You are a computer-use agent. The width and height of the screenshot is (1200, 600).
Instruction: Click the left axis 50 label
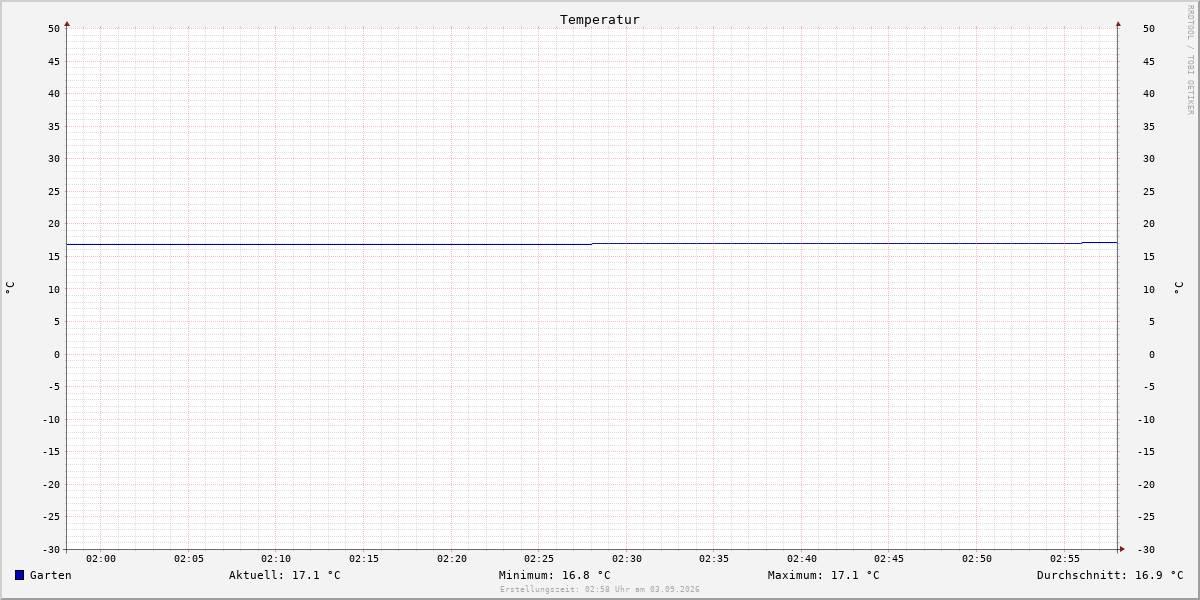[x=54, y=29]
